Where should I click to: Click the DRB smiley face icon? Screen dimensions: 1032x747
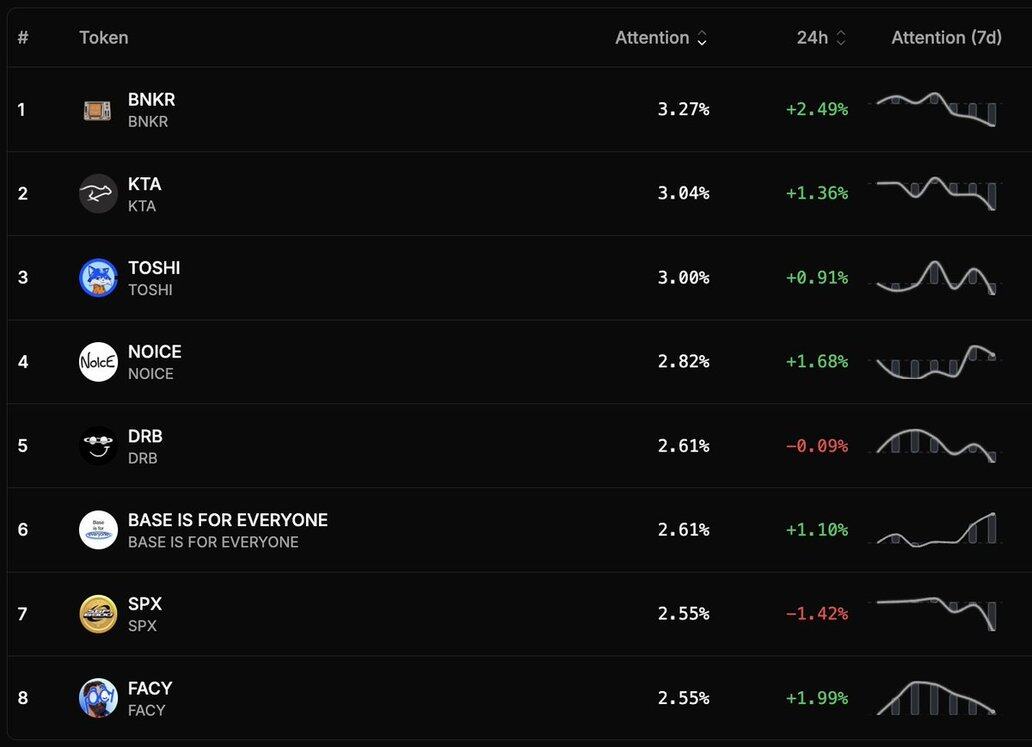(x=98, y=446)
